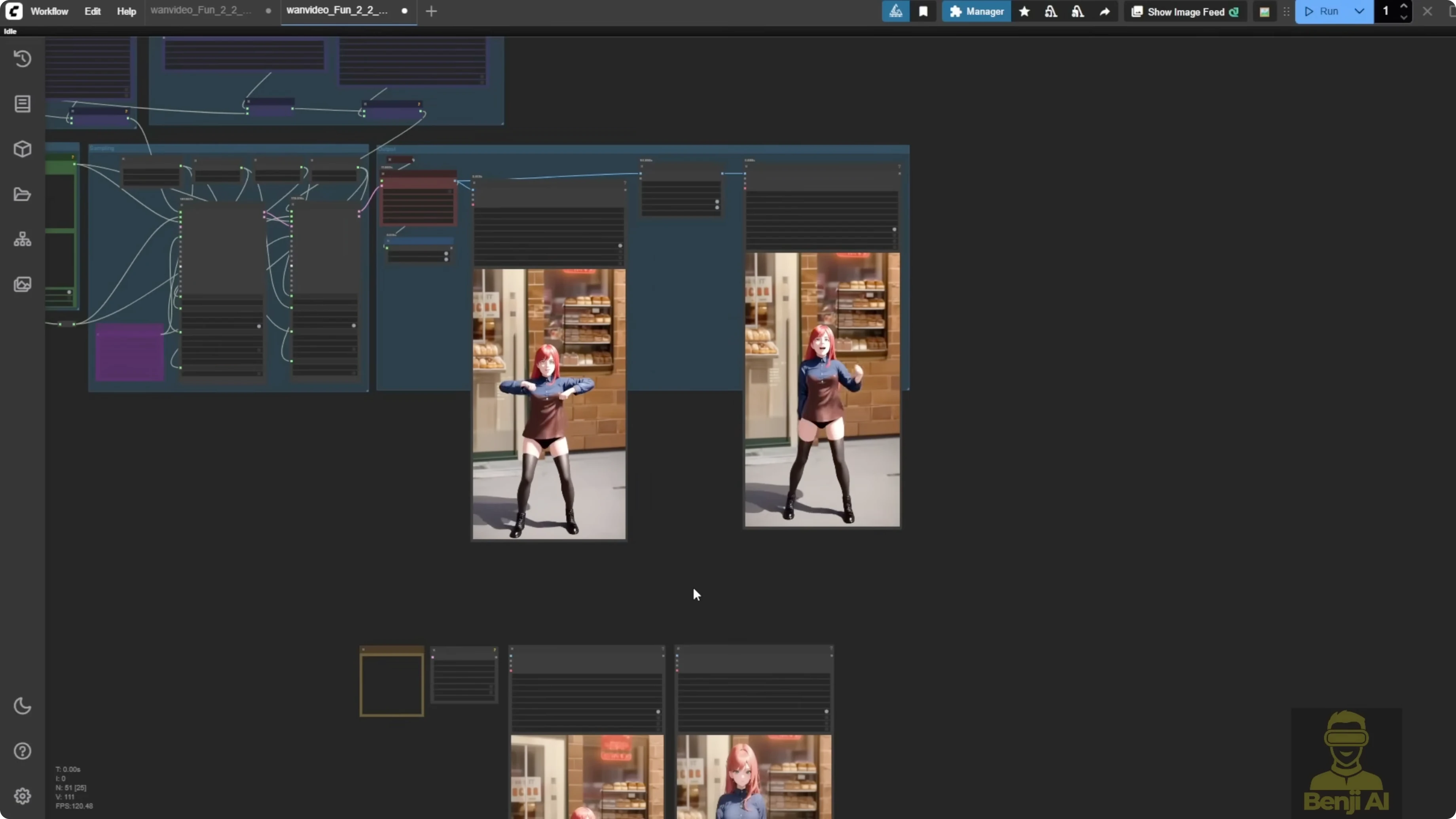Click the share arrow in the toolbar
This screenshot has width=1456, height=819.
[x=1104, y=11]
